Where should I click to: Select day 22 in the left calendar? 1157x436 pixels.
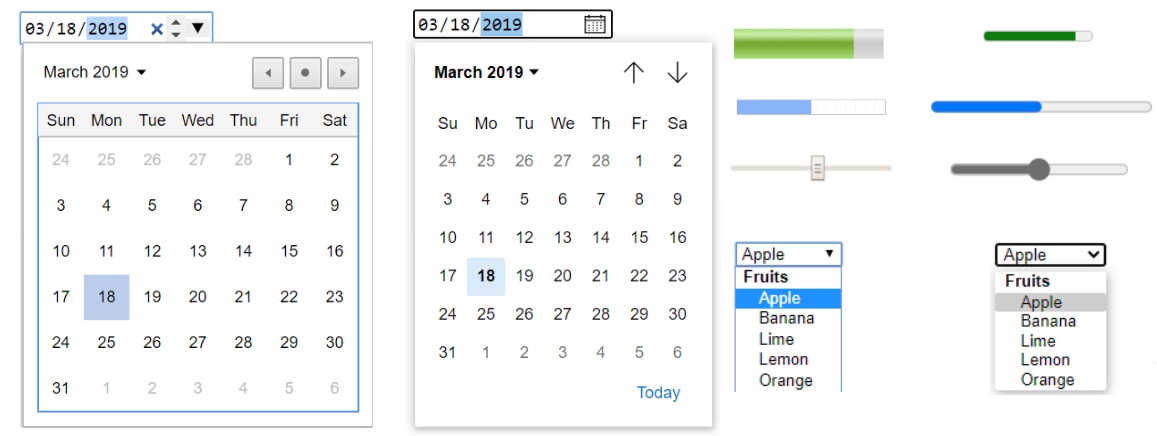click(289, 296)
